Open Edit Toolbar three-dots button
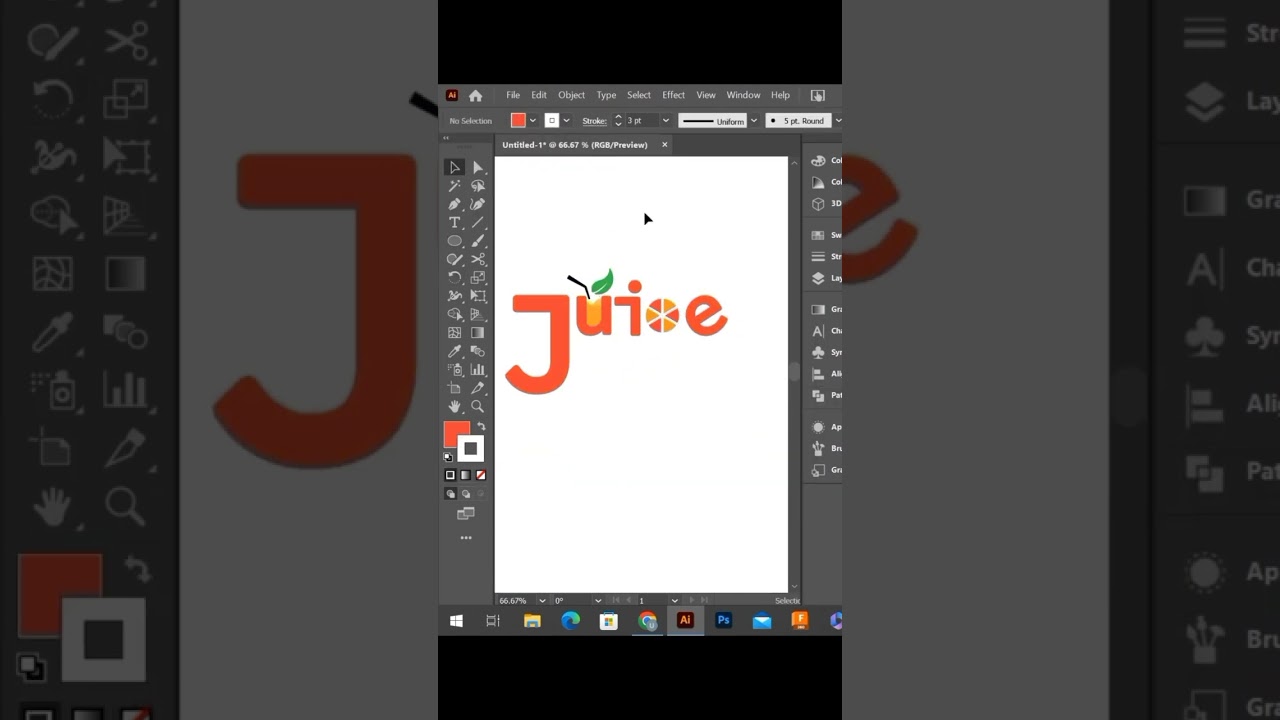 point(465,538)
